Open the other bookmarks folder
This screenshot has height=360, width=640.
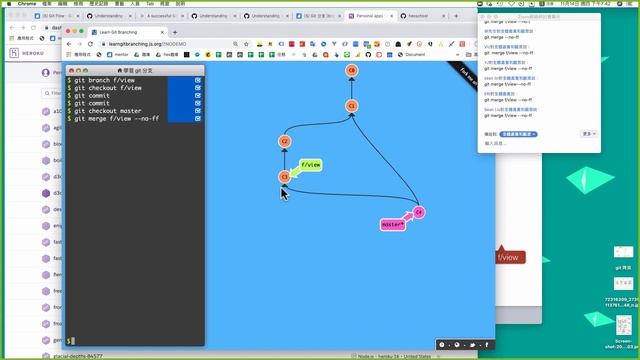[x=471, y=54]
